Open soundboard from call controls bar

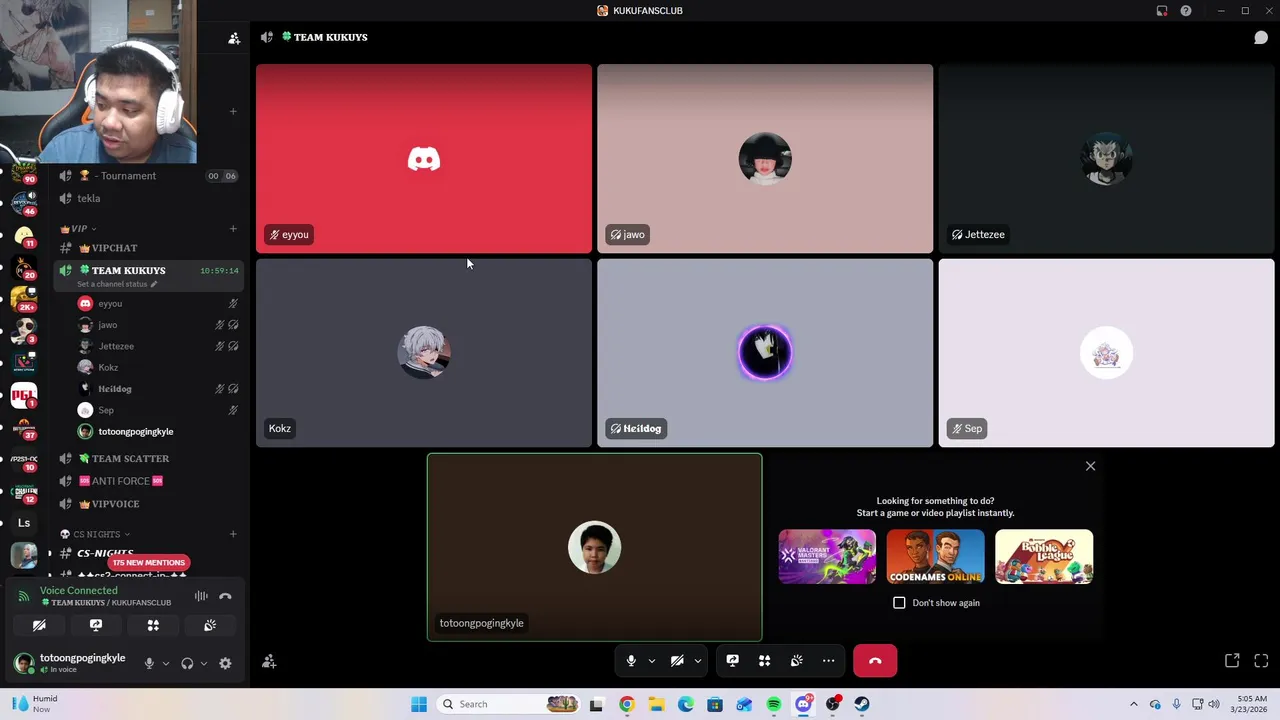click(796, 661)
